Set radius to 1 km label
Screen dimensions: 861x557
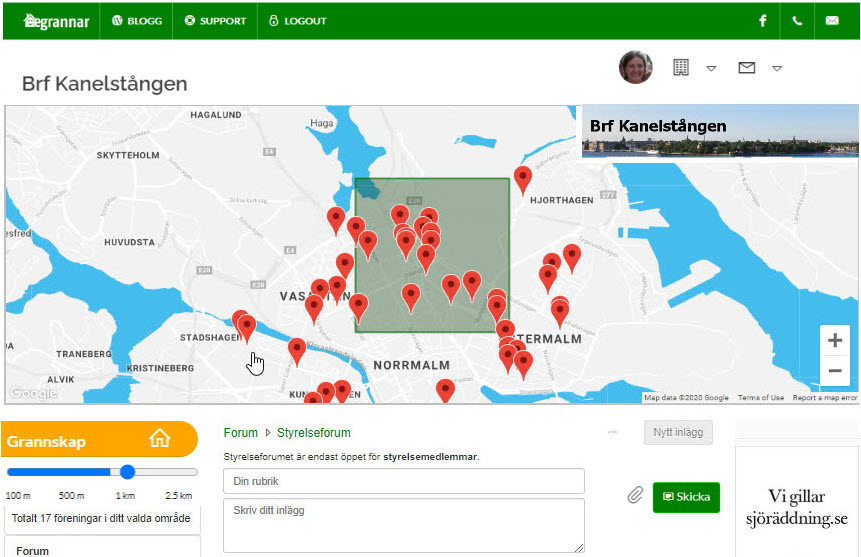pos(125,495)
